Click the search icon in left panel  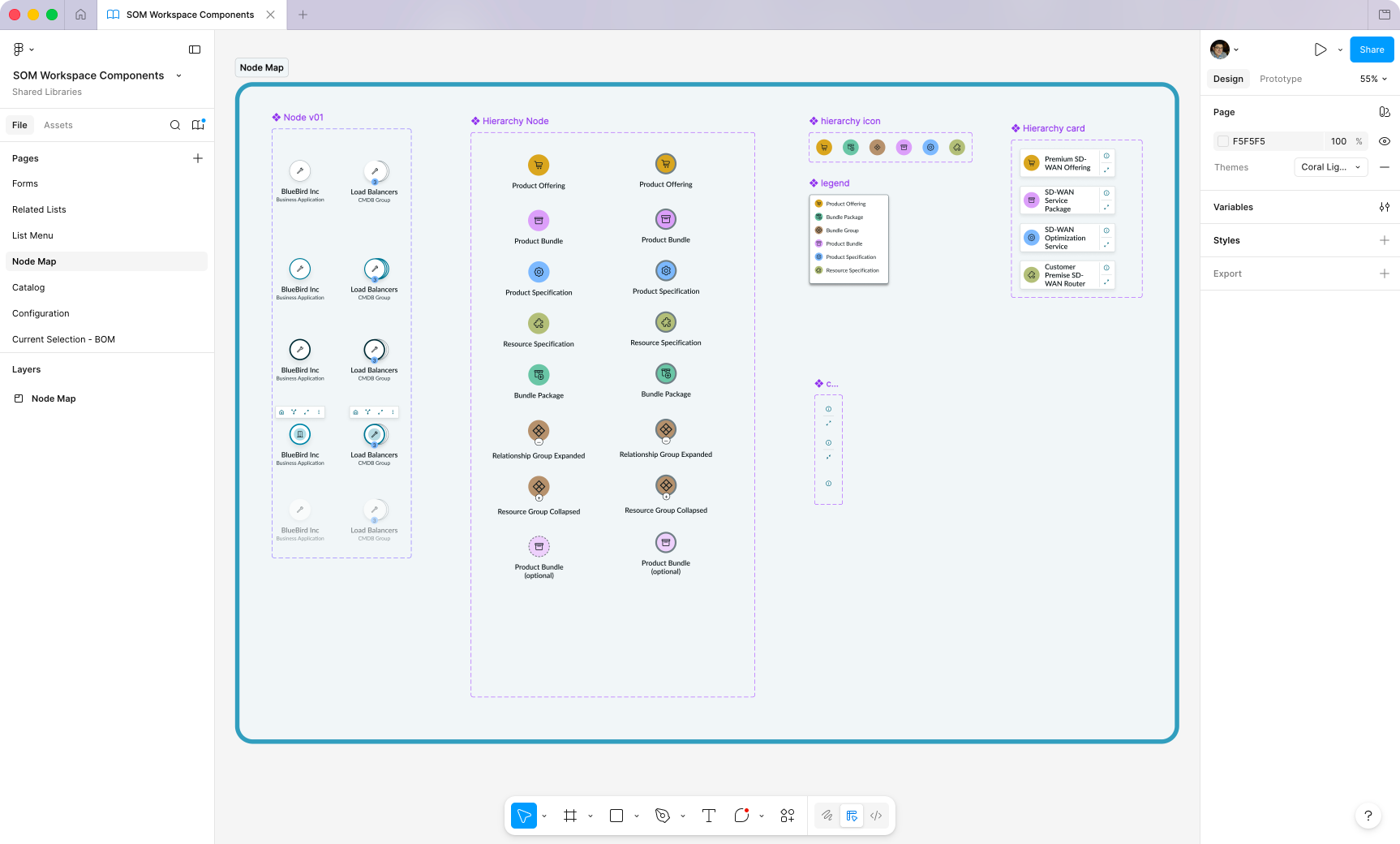click(175, 125)
